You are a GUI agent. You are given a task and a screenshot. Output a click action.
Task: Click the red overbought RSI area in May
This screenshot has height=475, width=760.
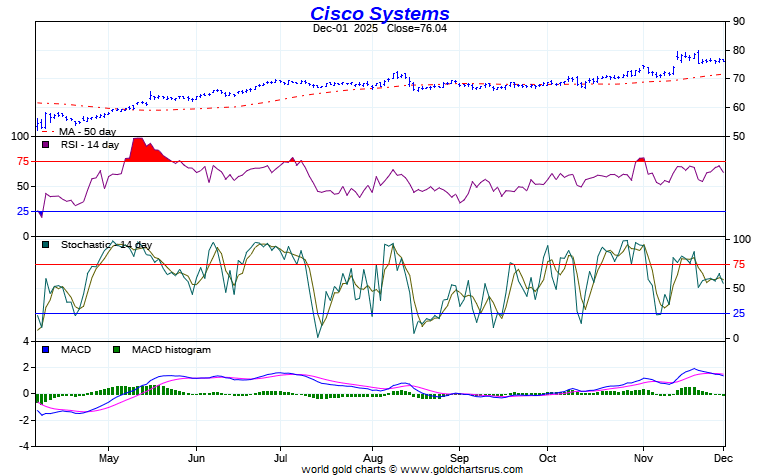(145, 151)
